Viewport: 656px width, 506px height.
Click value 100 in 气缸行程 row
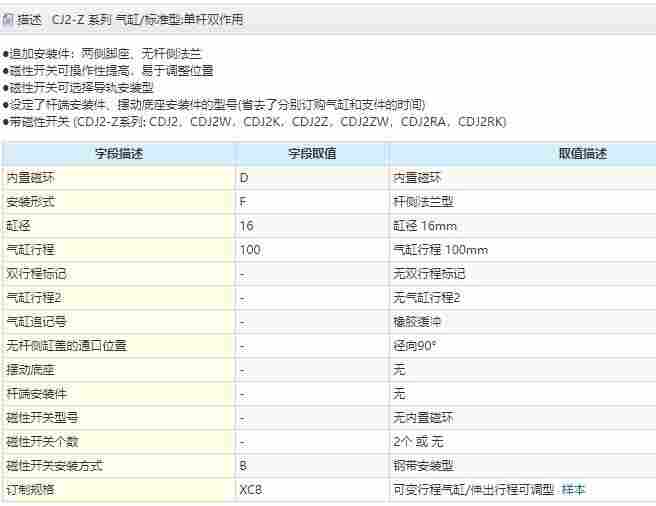click(312, 250)
